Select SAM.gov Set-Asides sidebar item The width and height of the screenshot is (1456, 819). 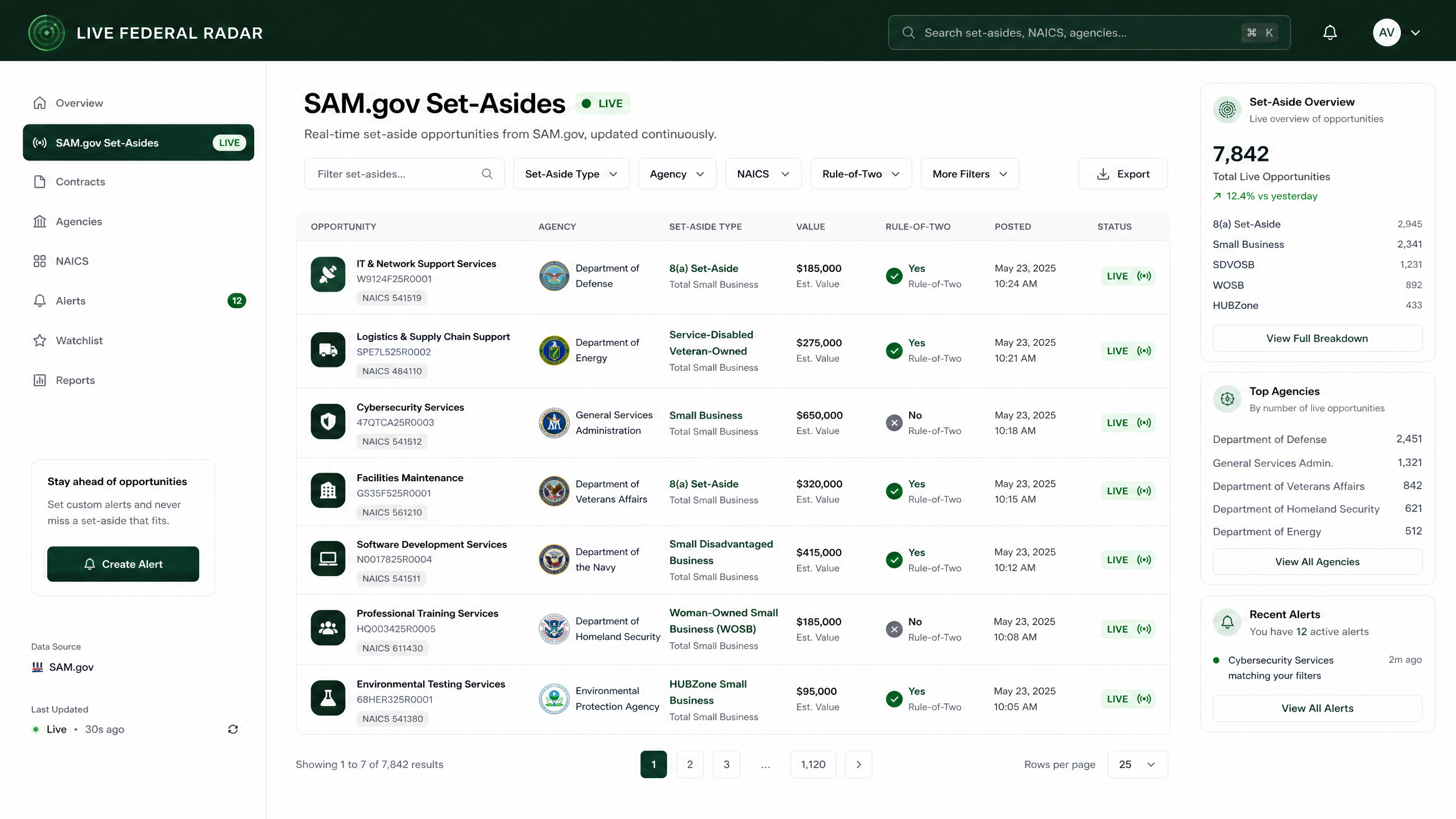point(138,143)
